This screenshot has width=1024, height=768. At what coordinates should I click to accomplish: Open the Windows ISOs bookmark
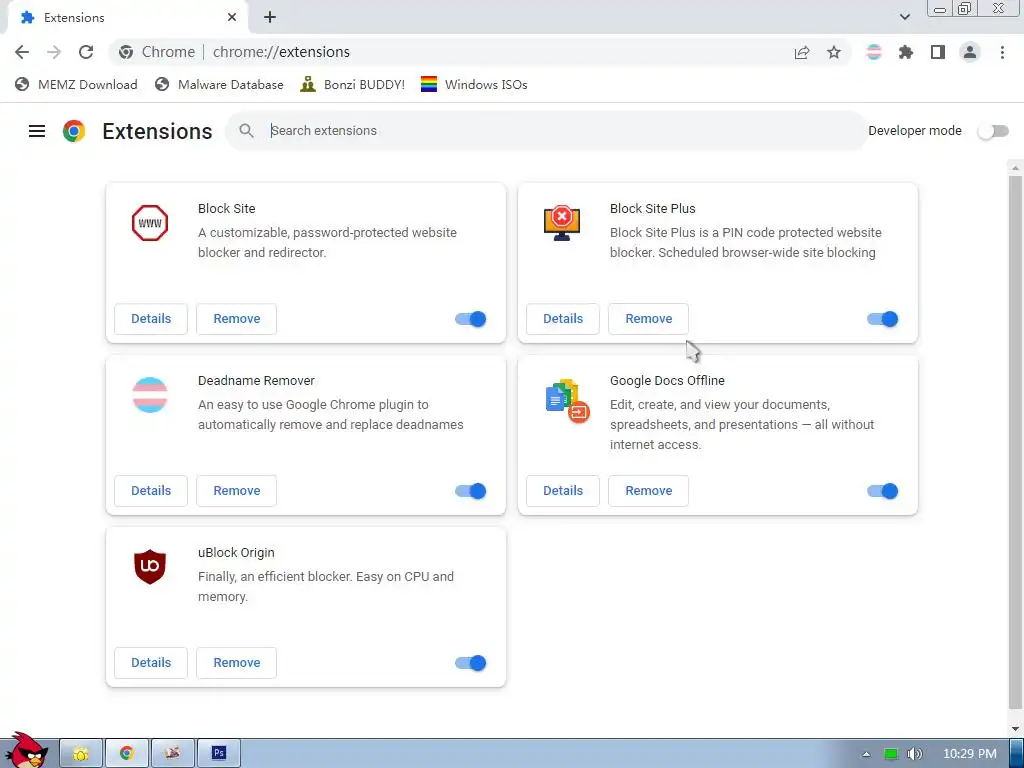click(x=474, y=84)
